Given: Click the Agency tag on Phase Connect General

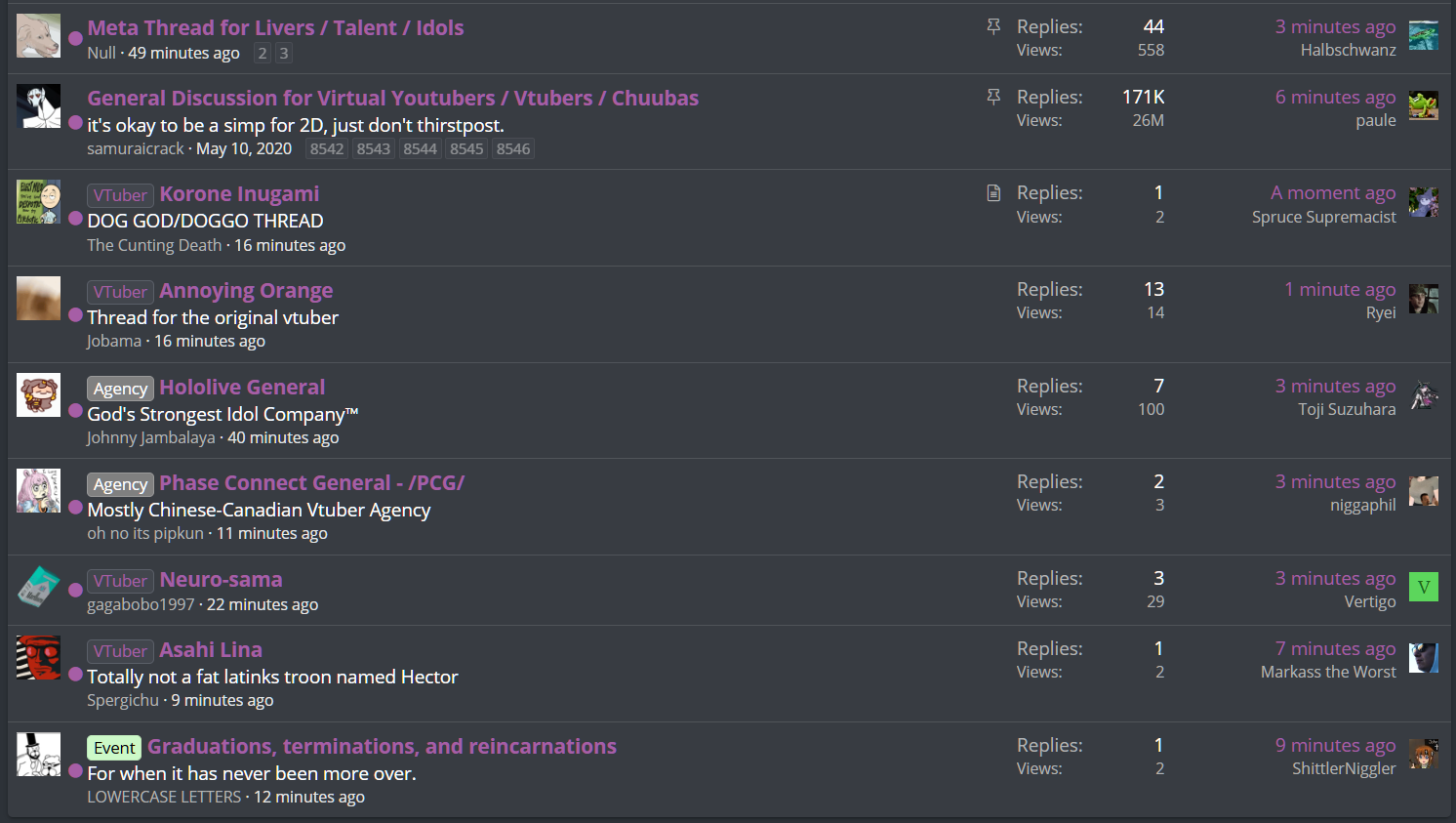Looking at the screenshot, I should coord(120,484).
